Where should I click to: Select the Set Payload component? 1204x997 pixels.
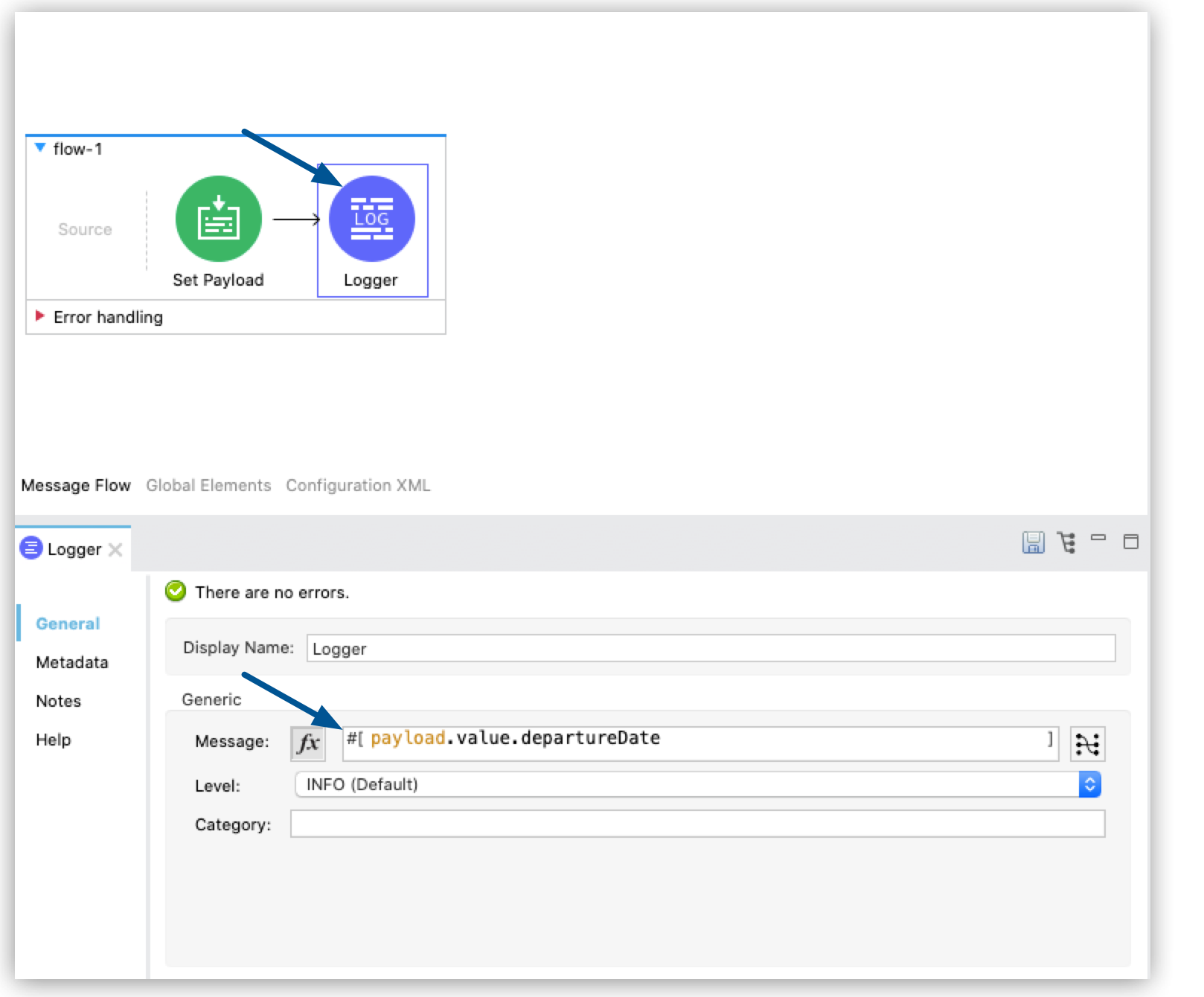pos(218,218)
